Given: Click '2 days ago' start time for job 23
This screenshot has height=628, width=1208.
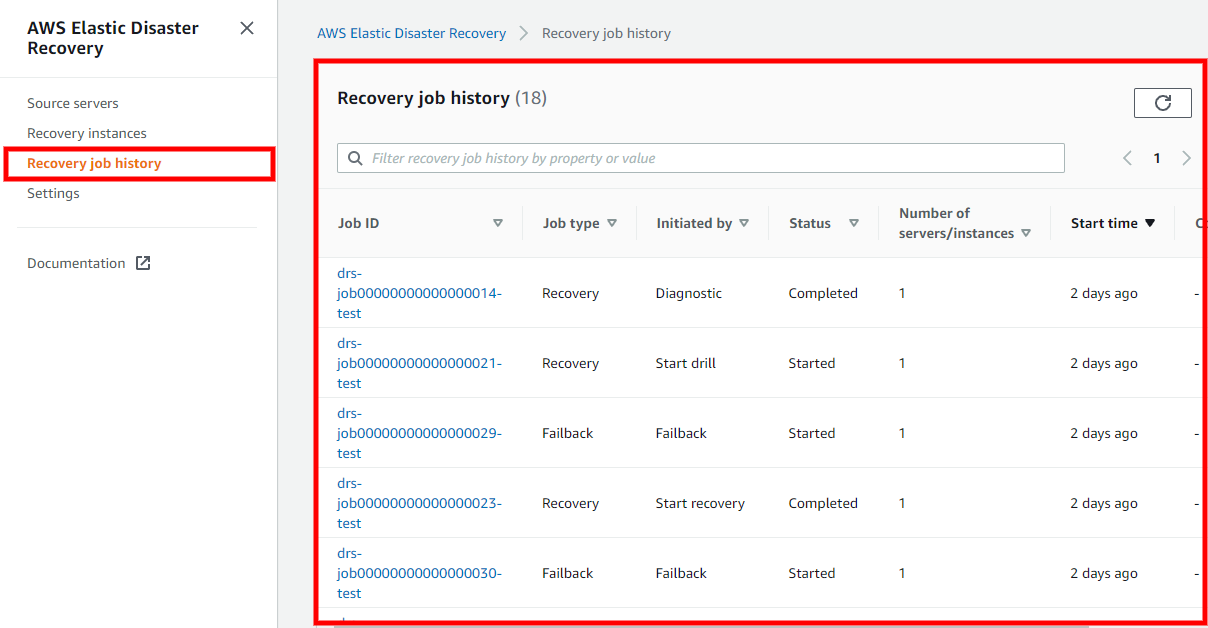Looking at the screenshot, I should pyautogui.click(x=1104, y=503).
